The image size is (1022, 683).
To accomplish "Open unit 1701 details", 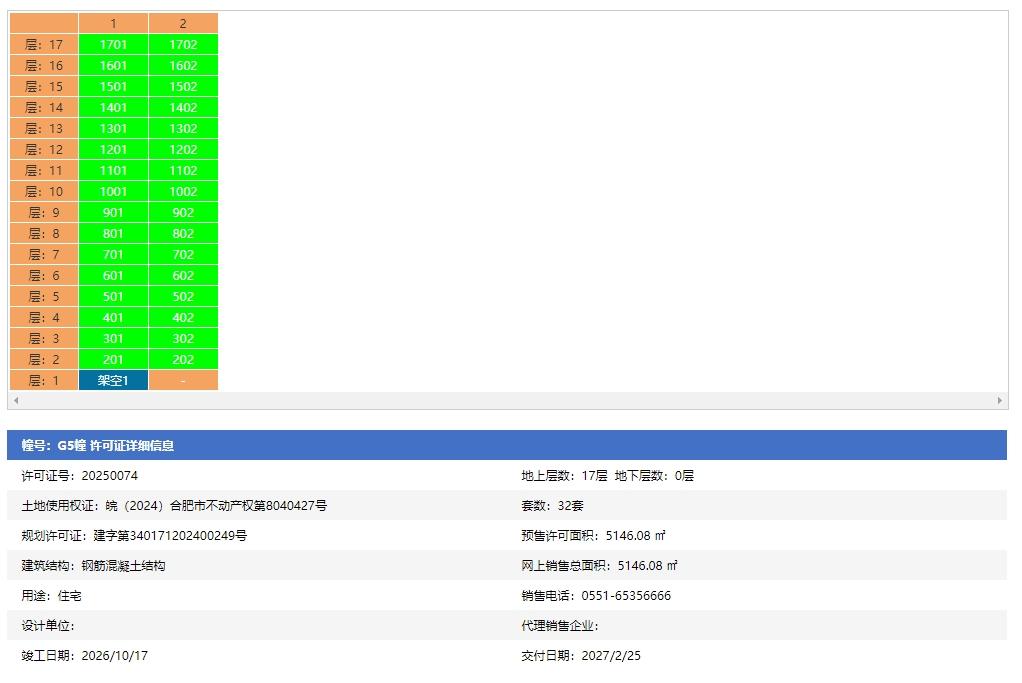I will [x=113, y=44].
